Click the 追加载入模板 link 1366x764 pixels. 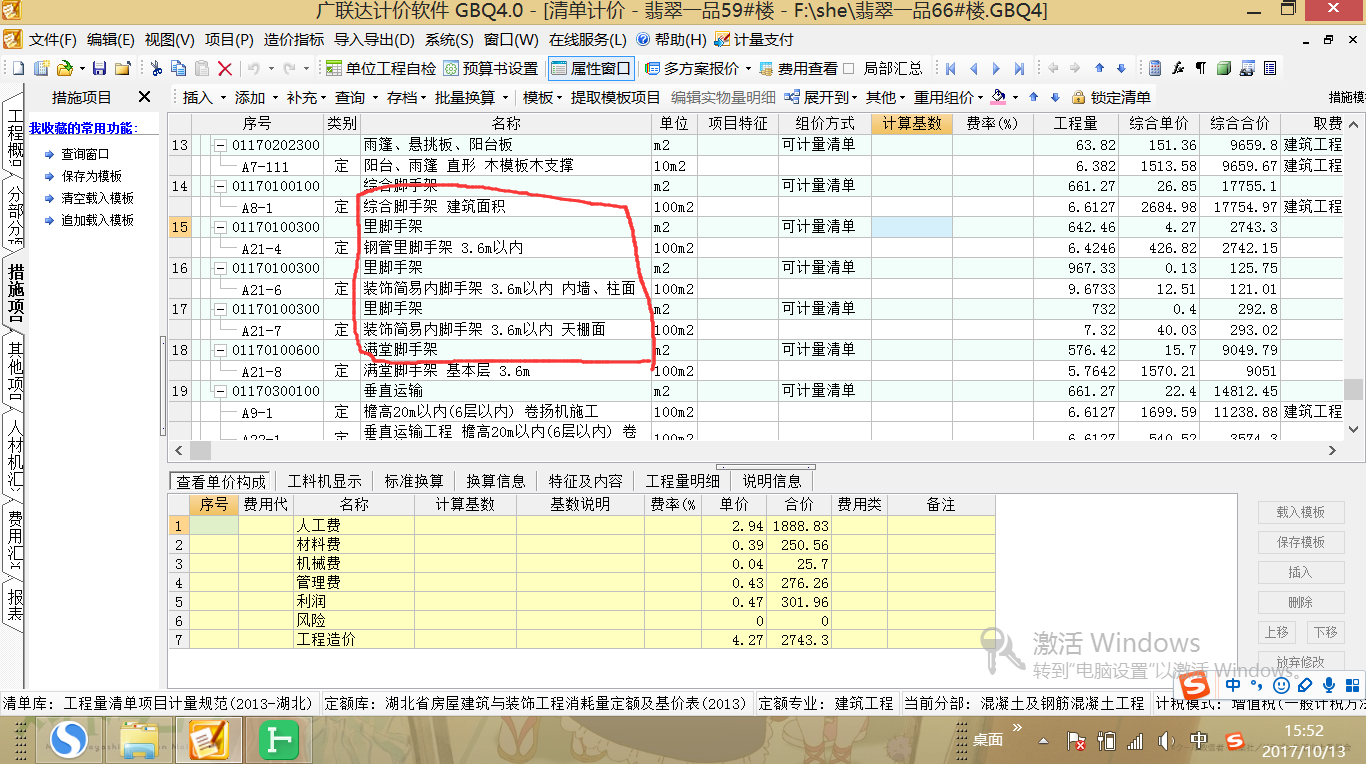click(97, 220)
